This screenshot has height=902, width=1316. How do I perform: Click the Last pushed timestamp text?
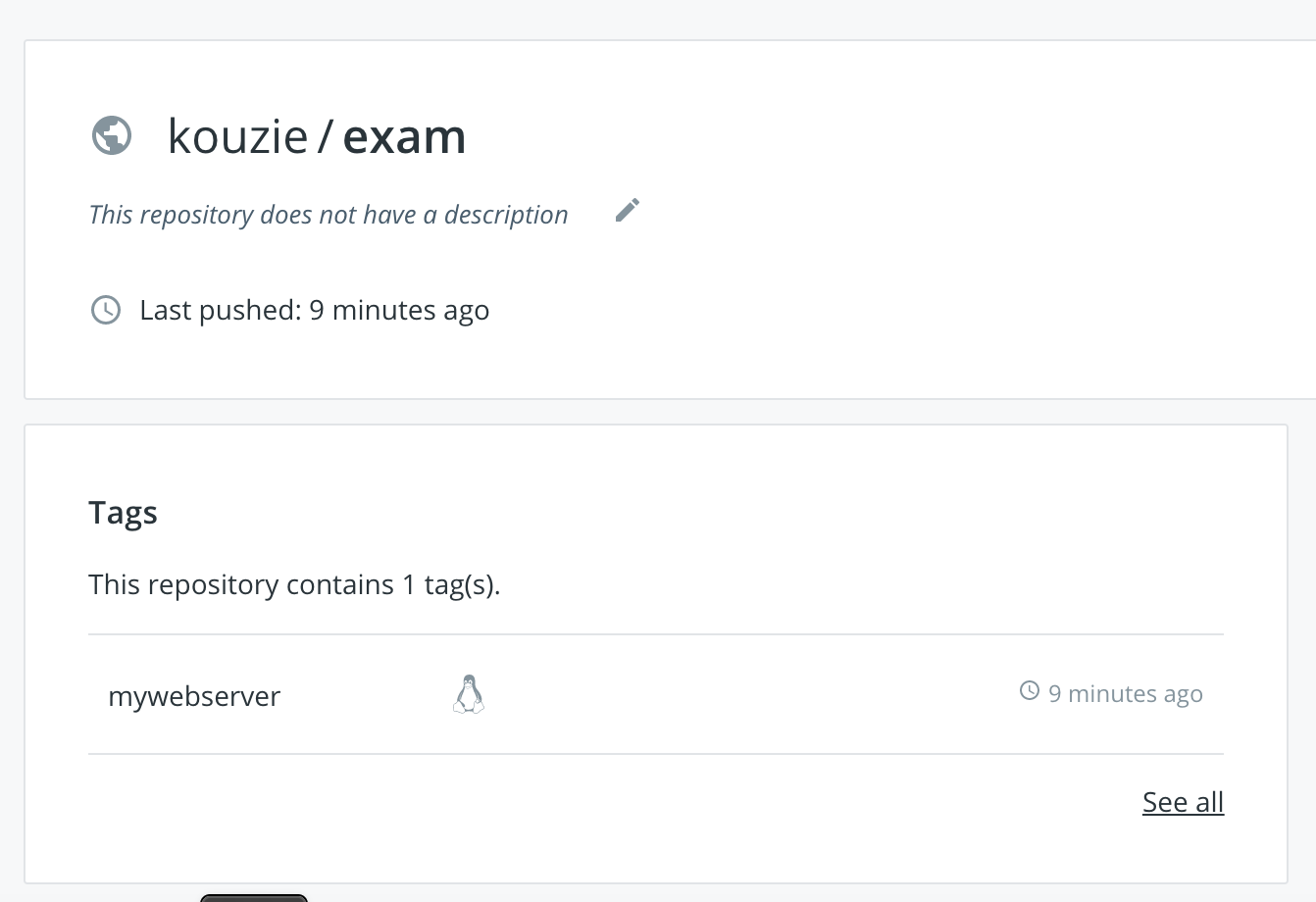314,310
